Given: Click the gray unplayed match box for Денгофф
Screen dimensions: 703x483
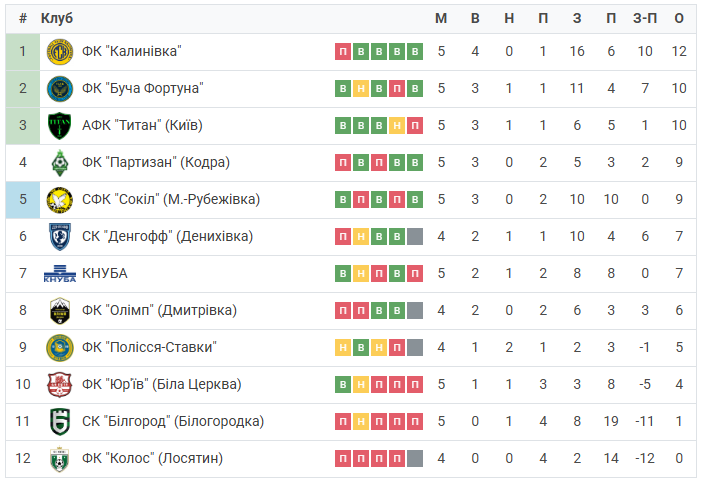Looking at the screenshot, I should click(x=415, y=237).
